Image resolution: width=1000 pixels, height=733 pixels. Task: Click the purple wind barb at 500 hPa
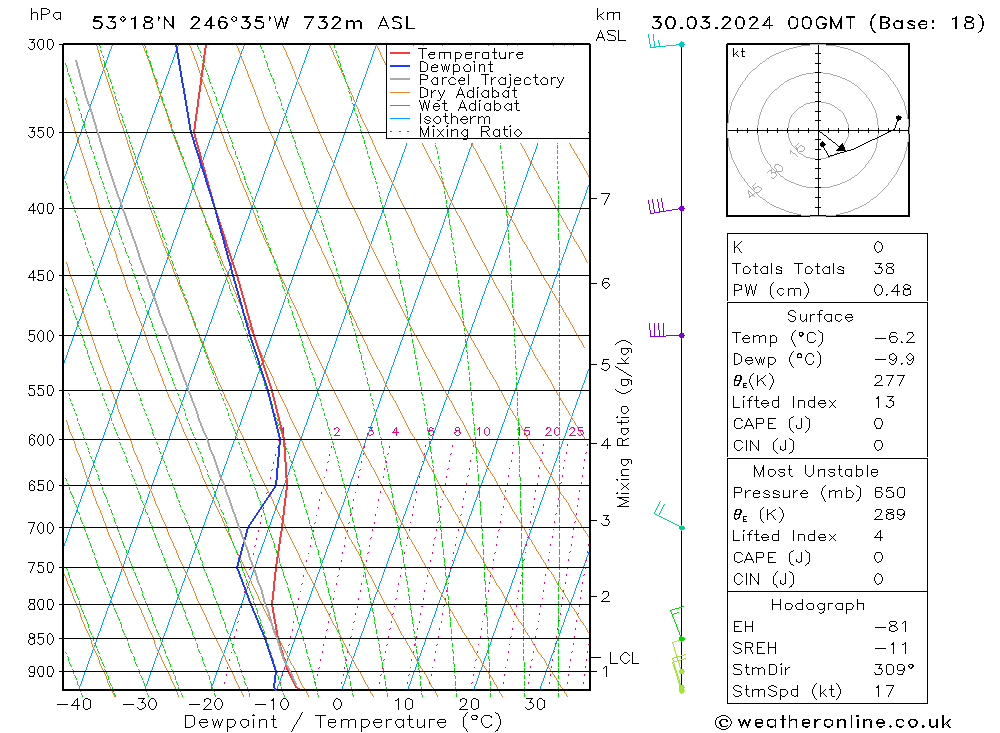tap(666, 331)
